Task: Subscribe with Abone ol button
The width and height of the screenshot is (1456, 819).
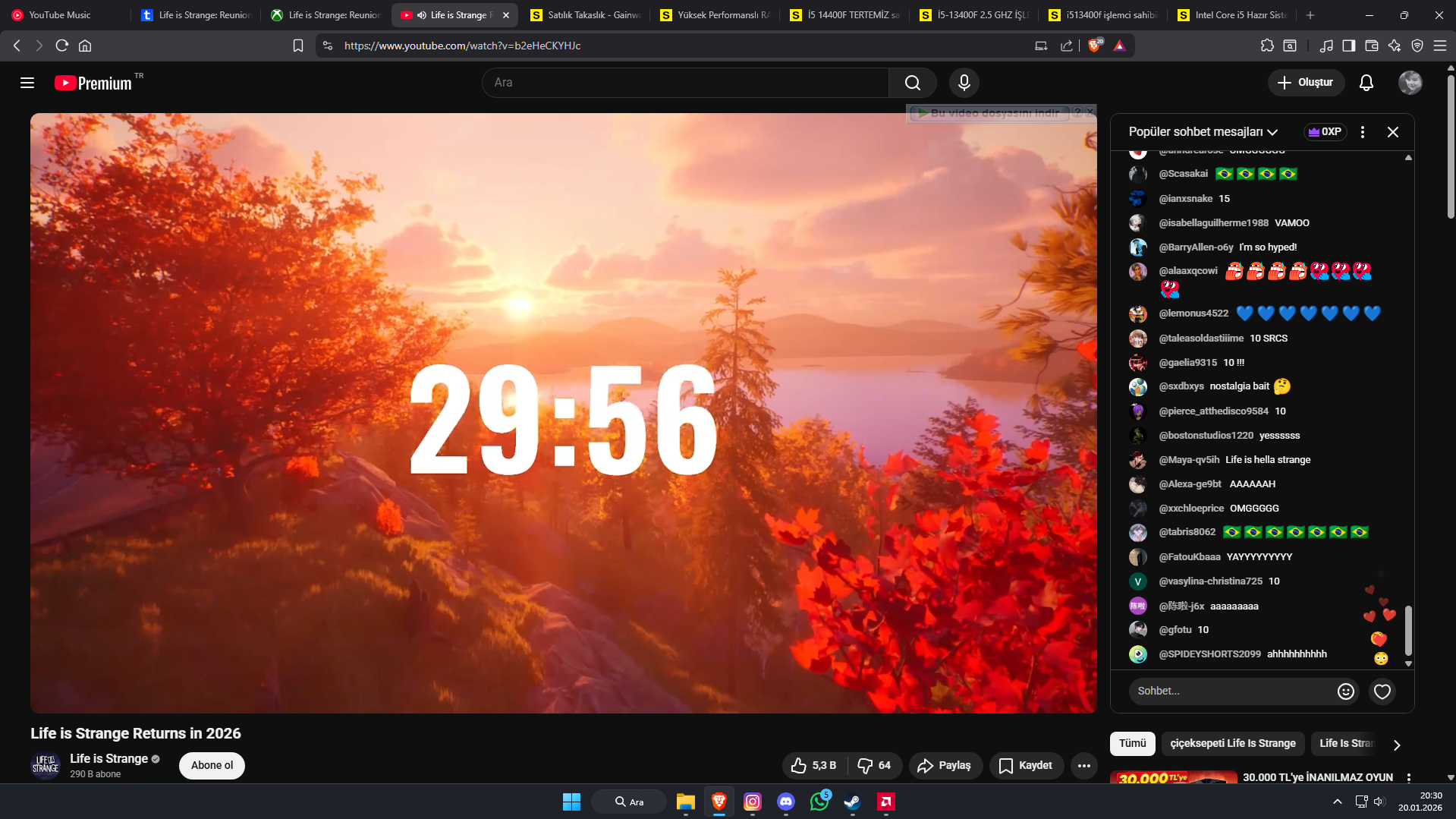Action: pyautogui.click(x=212, y=766)
